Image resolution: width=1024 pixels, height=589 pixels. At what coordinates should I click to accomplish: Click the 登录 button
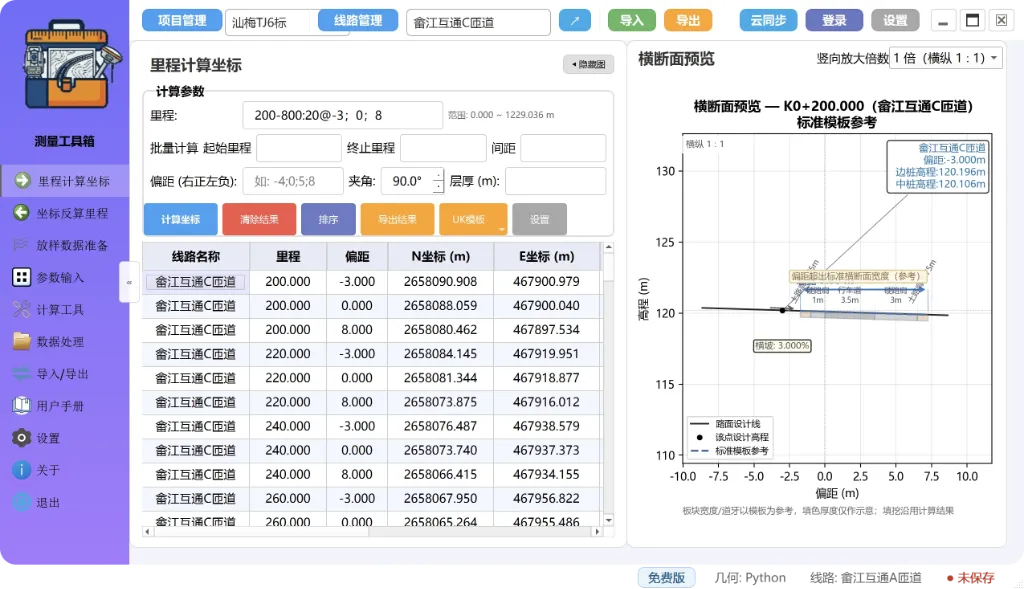coord(834,20)
